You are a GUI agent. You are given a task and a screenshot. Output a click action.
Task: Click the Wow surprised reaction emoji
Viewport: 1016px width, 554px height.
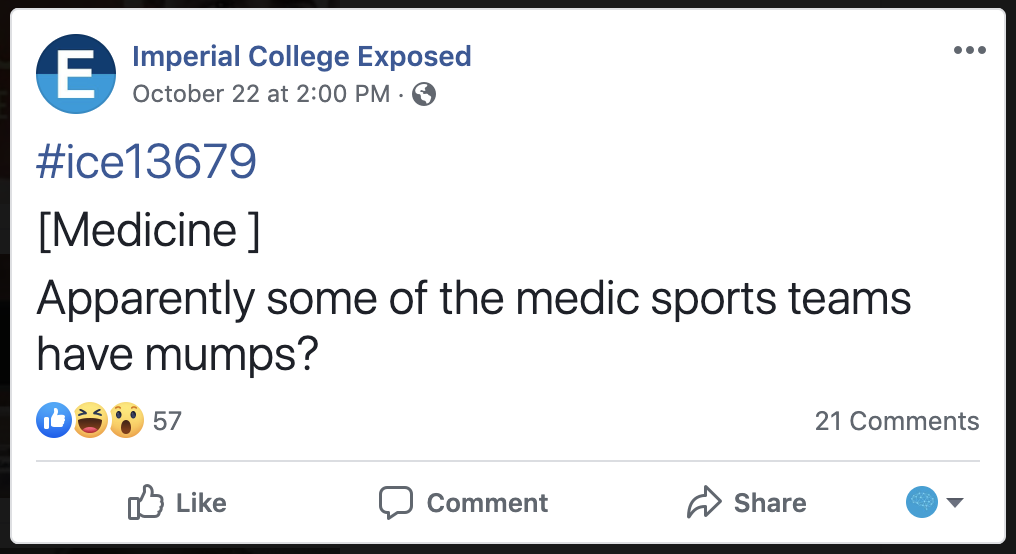(x=127, y=421)
